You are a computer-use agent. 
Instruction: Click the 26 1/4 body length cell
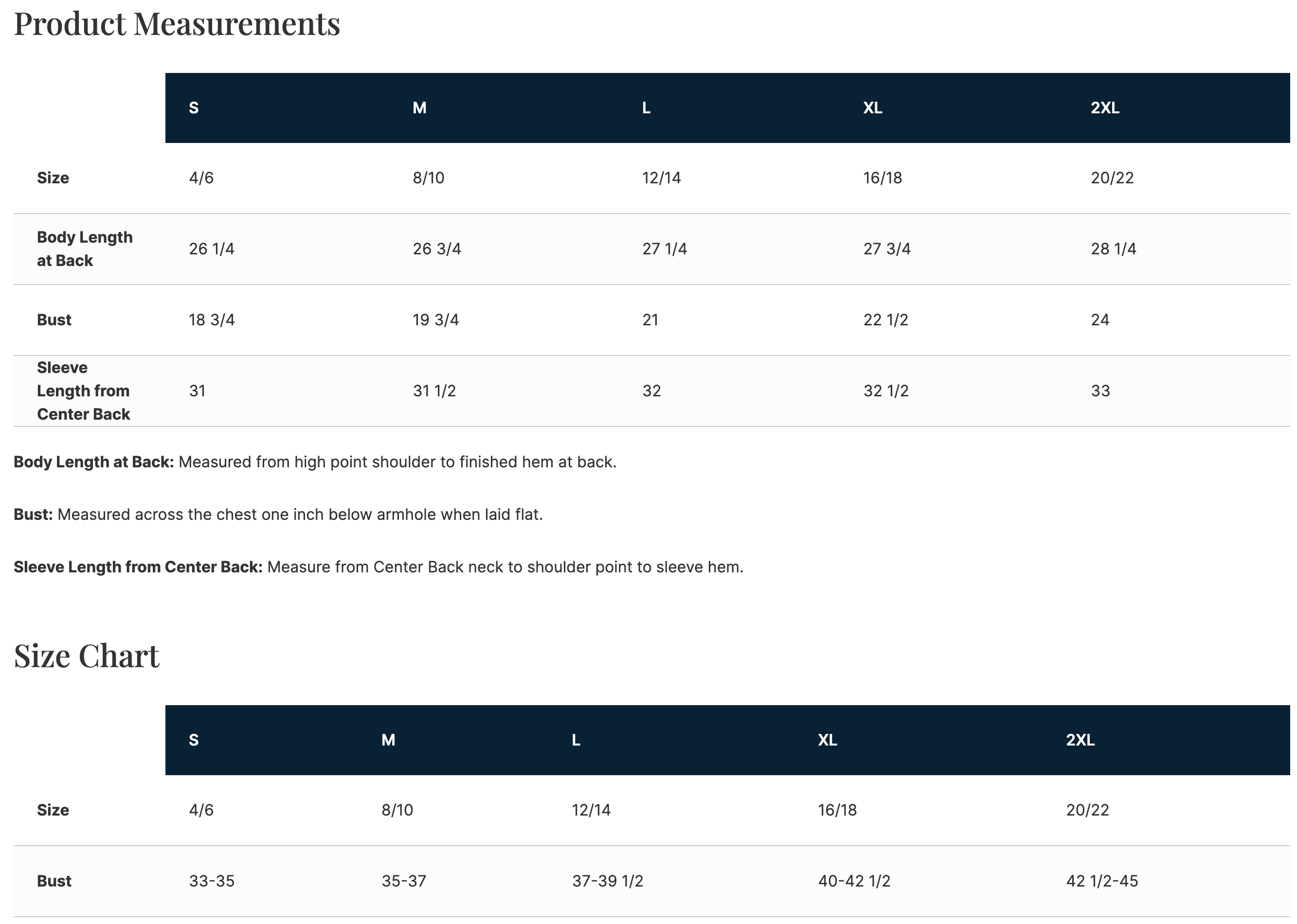click(211, 249)
